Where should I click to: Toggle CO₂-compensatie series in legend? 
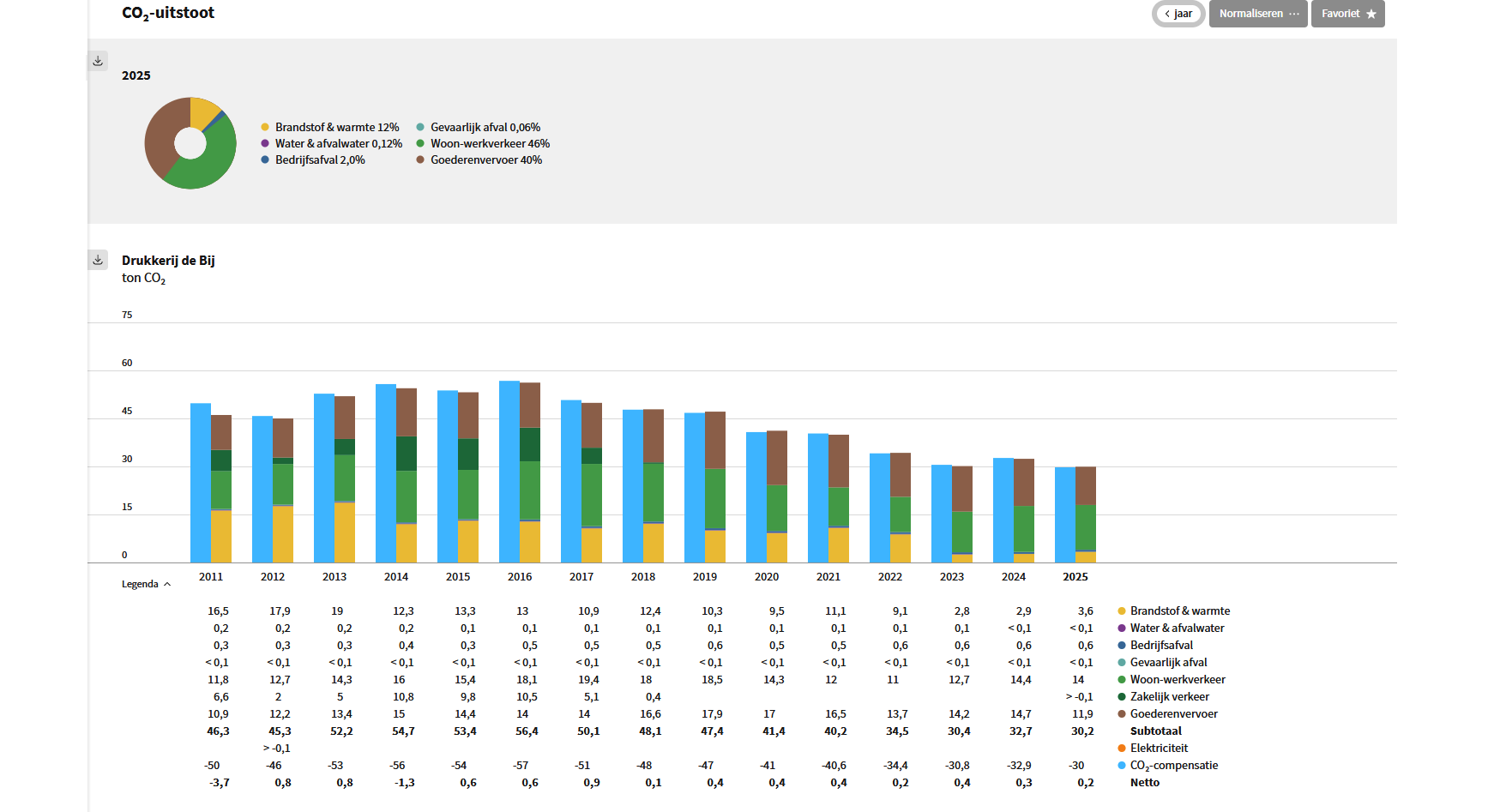tap(1167, 765)
